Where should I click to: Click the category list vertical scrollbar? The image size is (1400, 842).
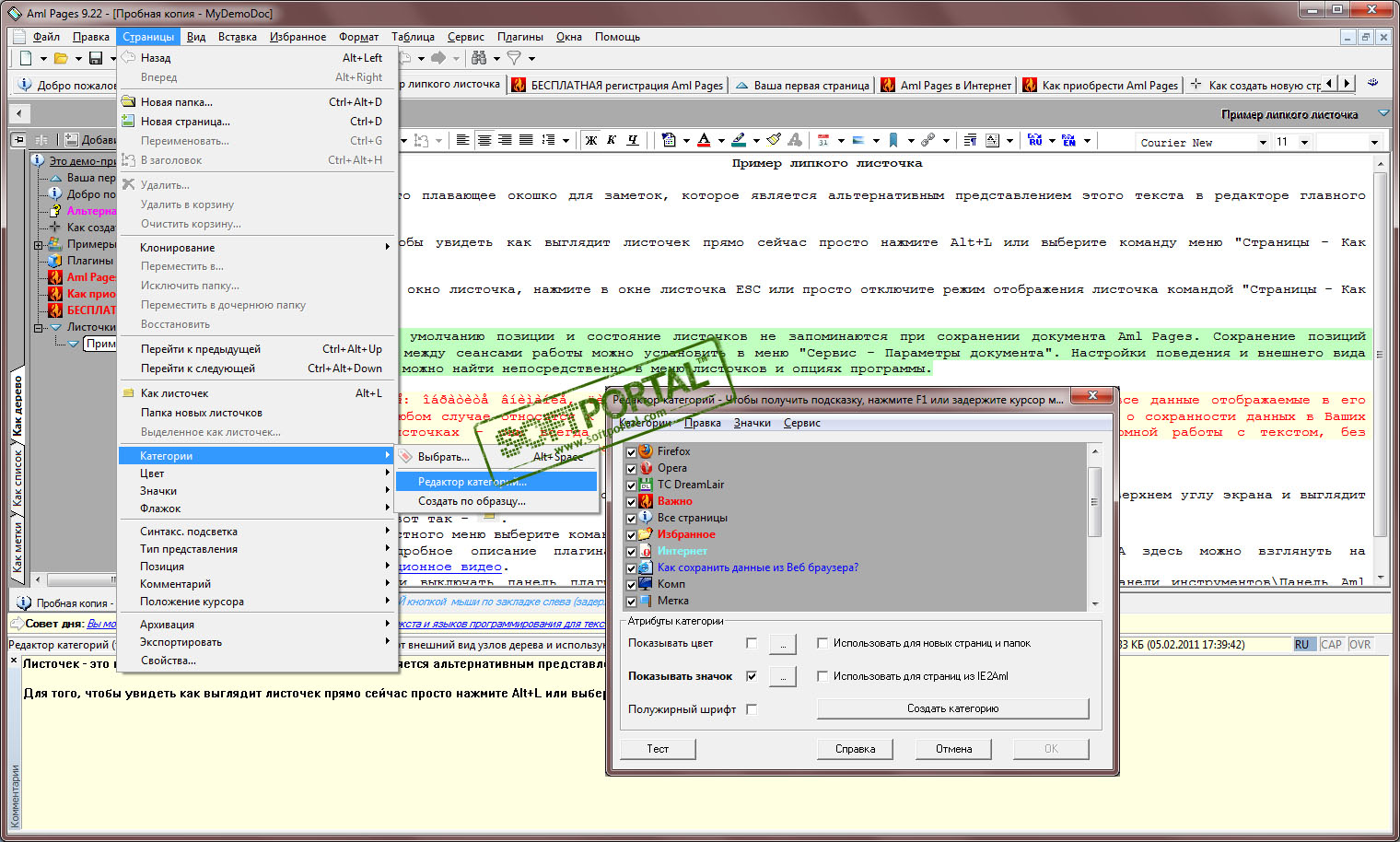tap(1095, 527)
